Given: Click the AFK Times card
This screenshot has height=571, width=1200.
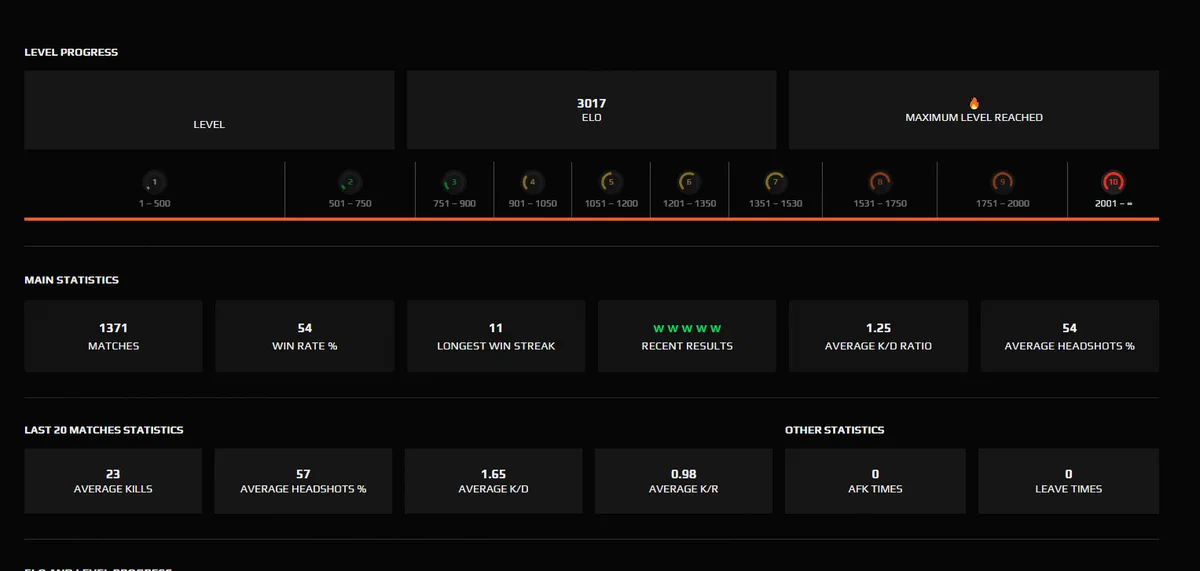Looking at the screenshot, I should pyautogui.click(x=875, y=481).
